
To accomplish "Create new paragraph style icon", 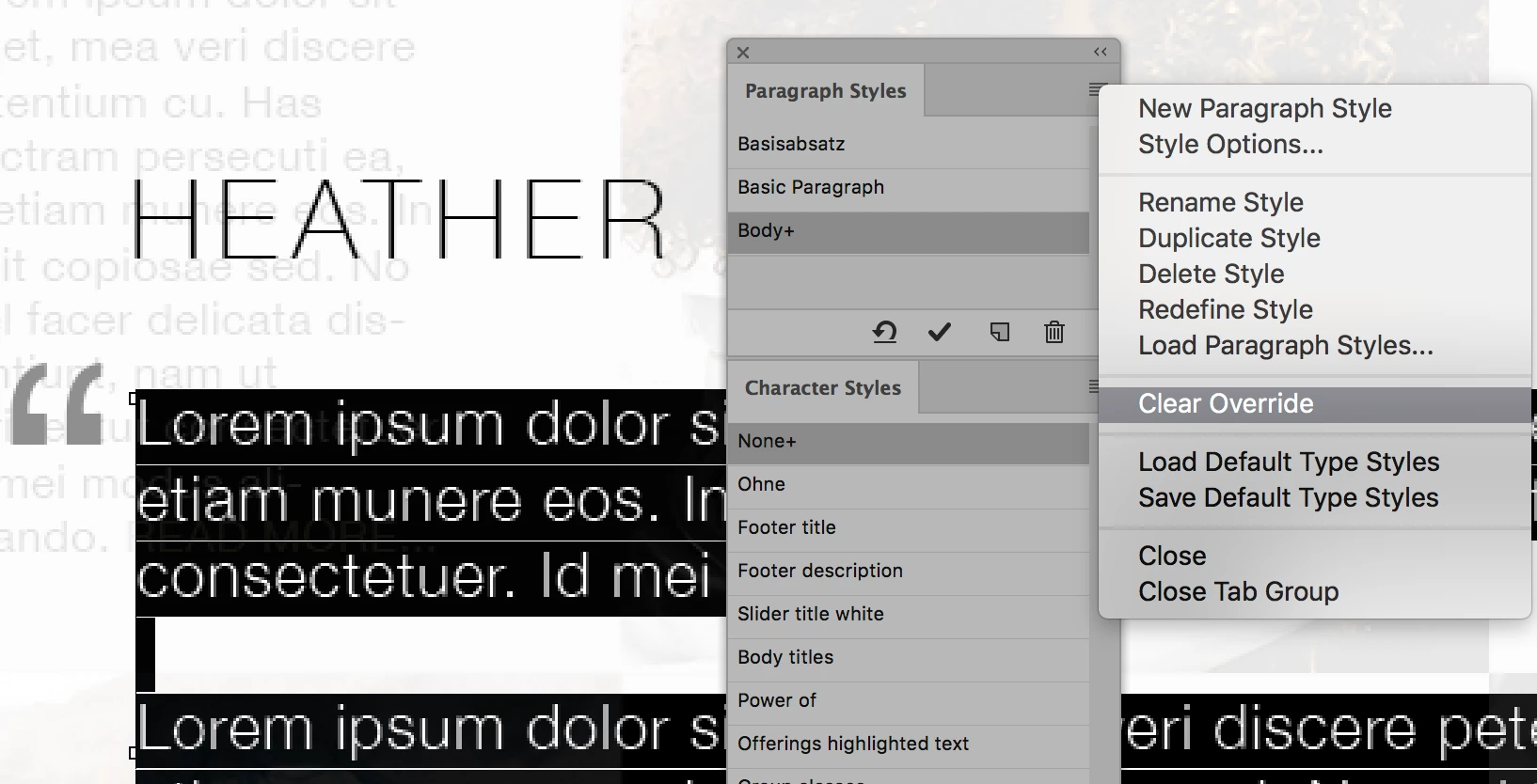I will point(1000,332).
